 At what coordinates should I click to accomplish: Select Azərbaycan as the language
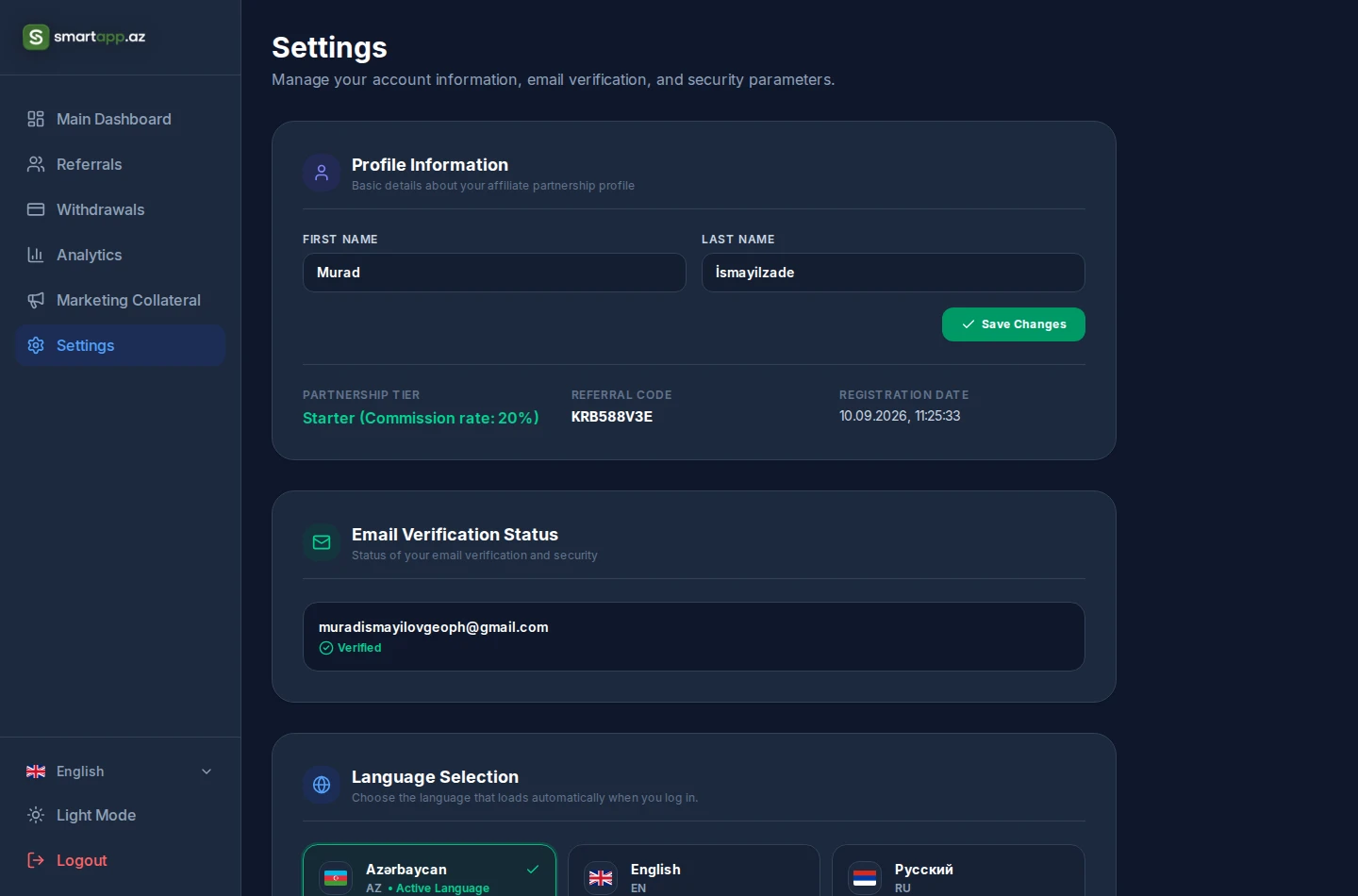(x=429, y=871)
